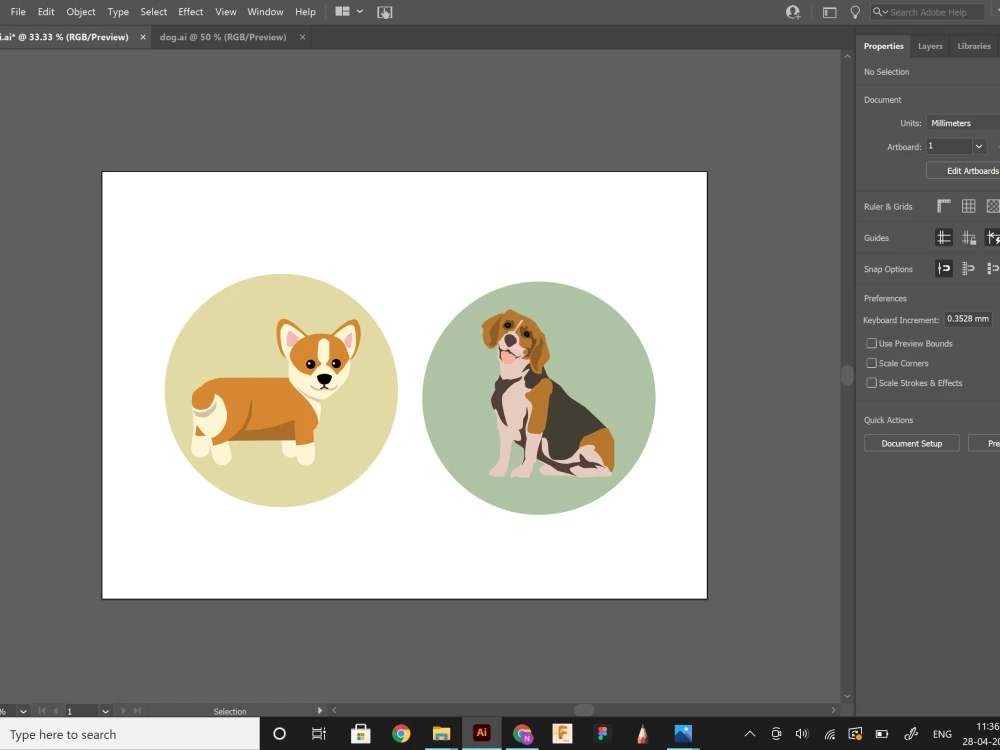Open the Units dropdown showing Millimeters
The width and height of the screenshot is (1000, 750).
click(963, 123)
